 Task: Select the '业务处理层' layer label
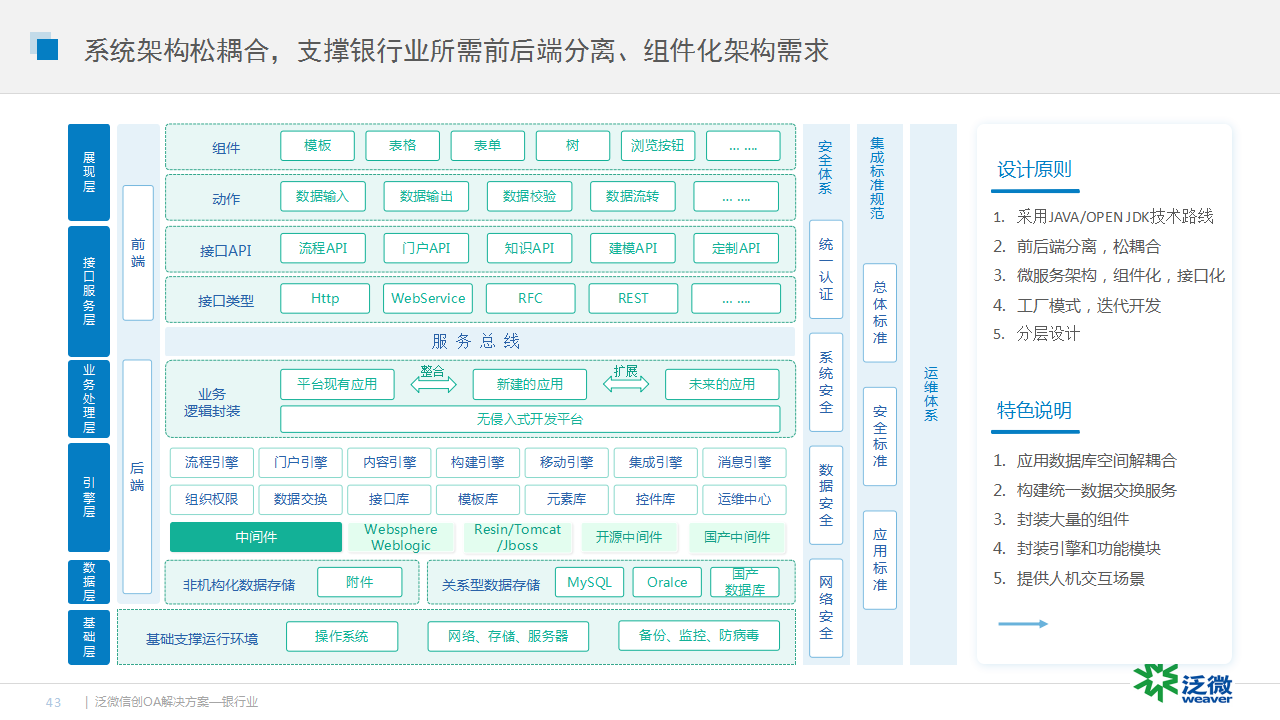89,399
